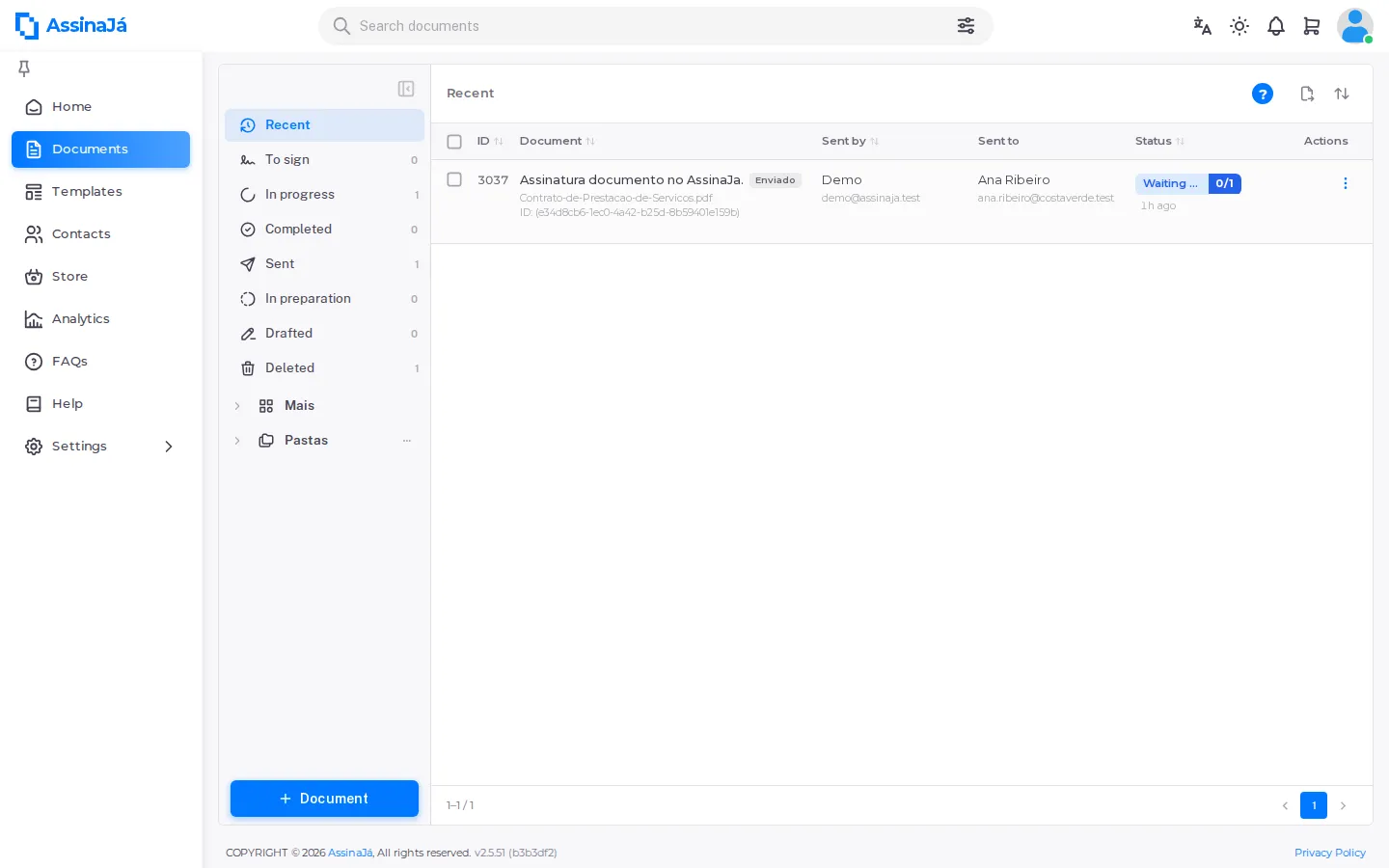The image size is (1389, 868).
Task: Click the + Document button
Action: click(324, 799)
